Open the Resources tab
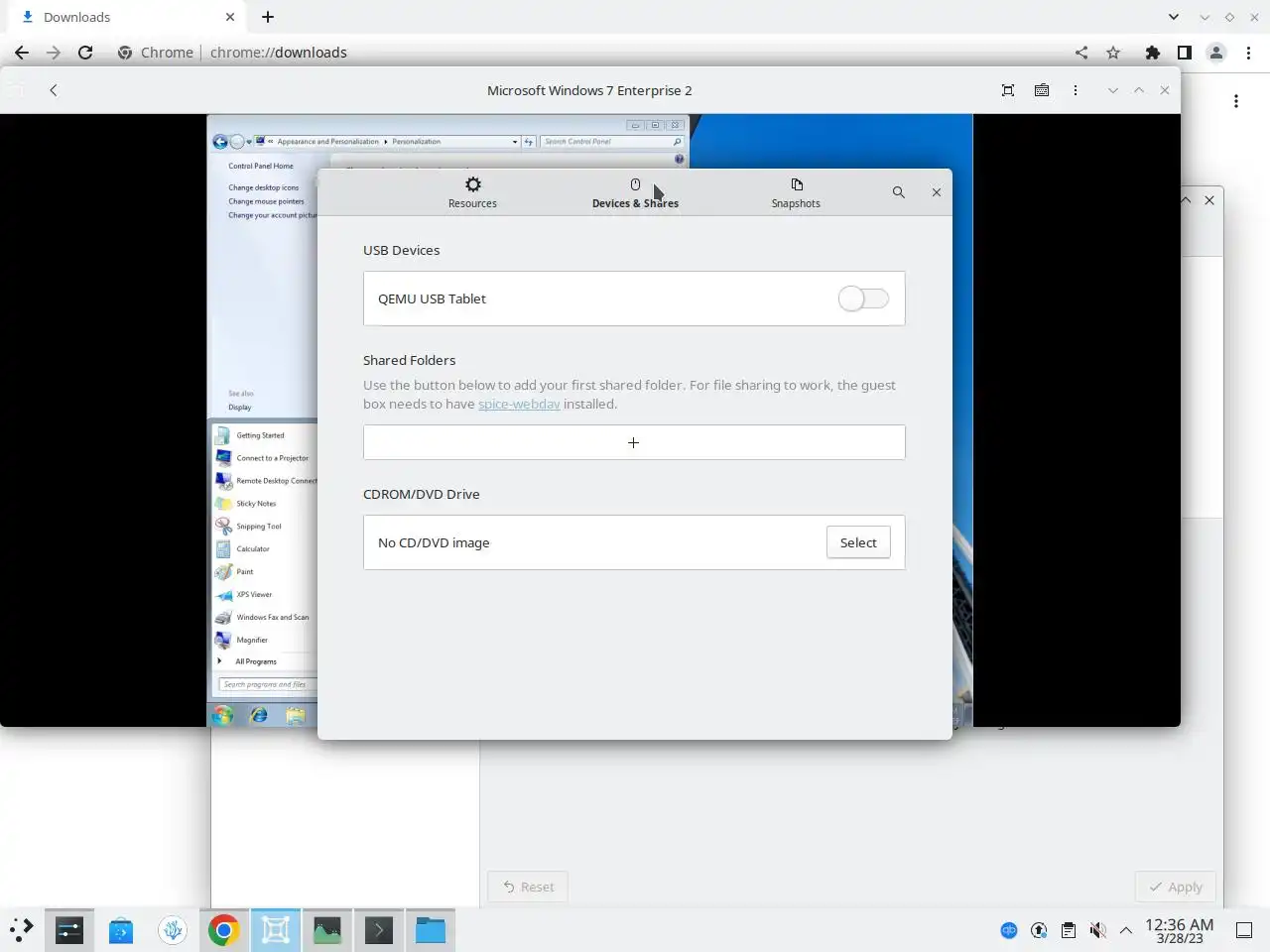The height and width of the screenshot is (952, 1270). (472, 192)
